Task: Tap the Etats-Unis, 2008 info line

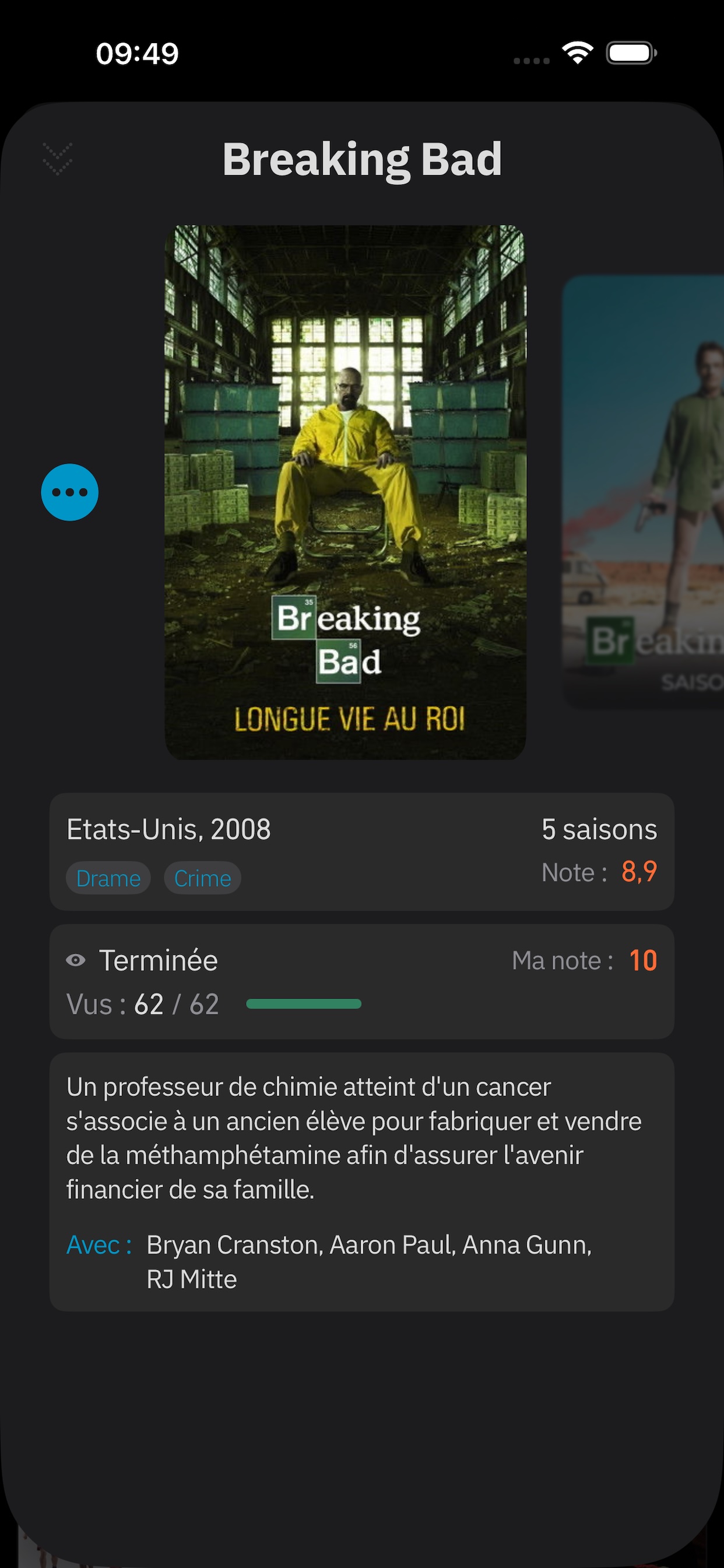Action: (x=168, y=829)
